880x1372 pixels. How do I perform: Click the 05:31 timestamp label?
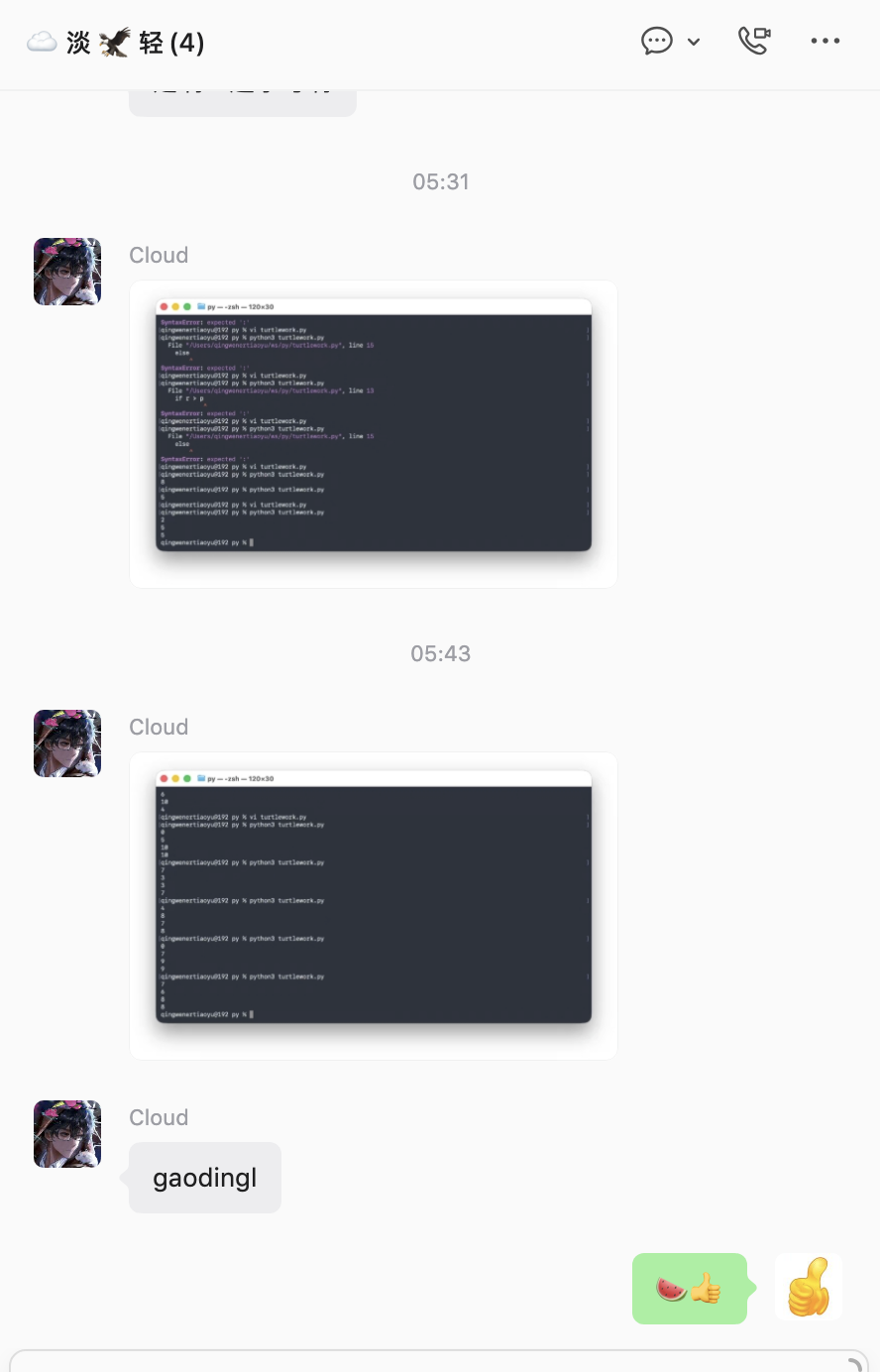[441, 181]
